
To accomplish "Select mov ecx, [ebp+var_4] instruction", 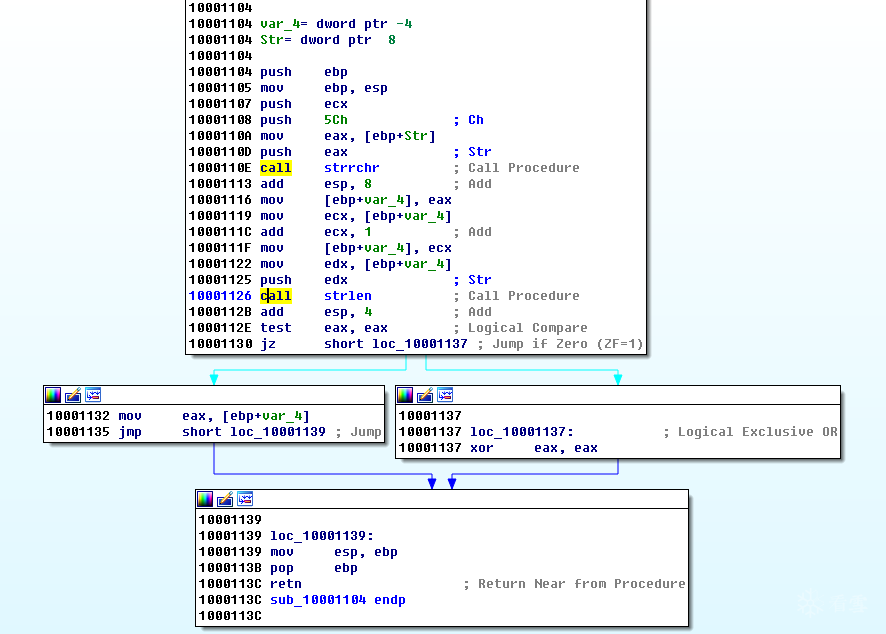I will pos(355,216).
